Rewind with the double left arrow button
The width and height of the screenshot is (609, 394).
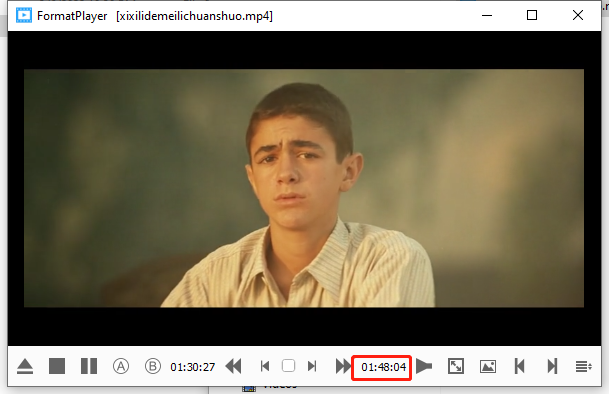[233, 366]
